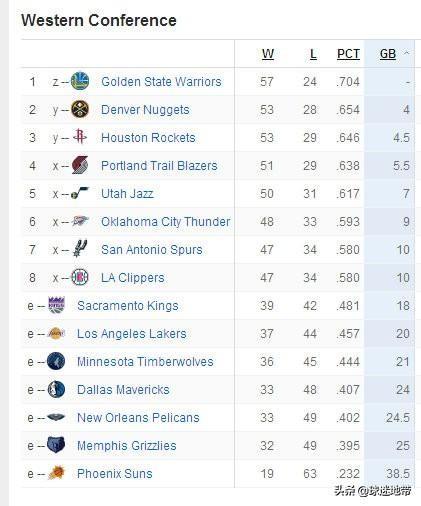Click the Memphis Grizzlies logo icon

point(56,445)
